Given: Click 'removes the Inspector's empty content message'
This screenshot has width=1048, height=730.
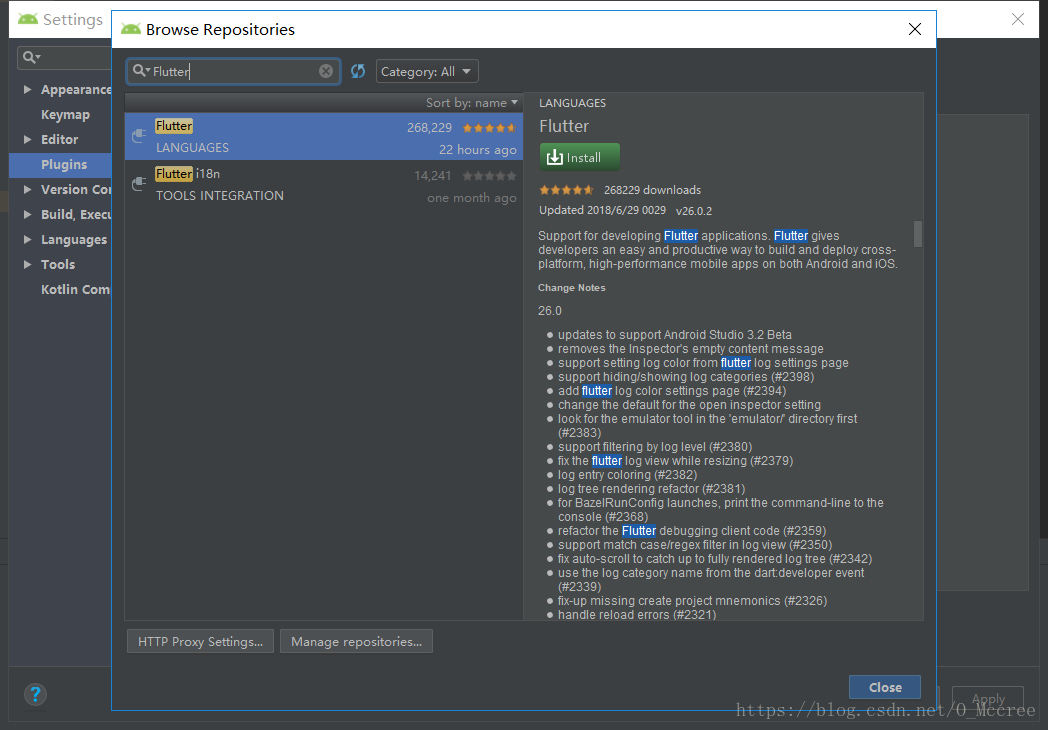Looking at the screenshot, I should click(x=691, y=349).
